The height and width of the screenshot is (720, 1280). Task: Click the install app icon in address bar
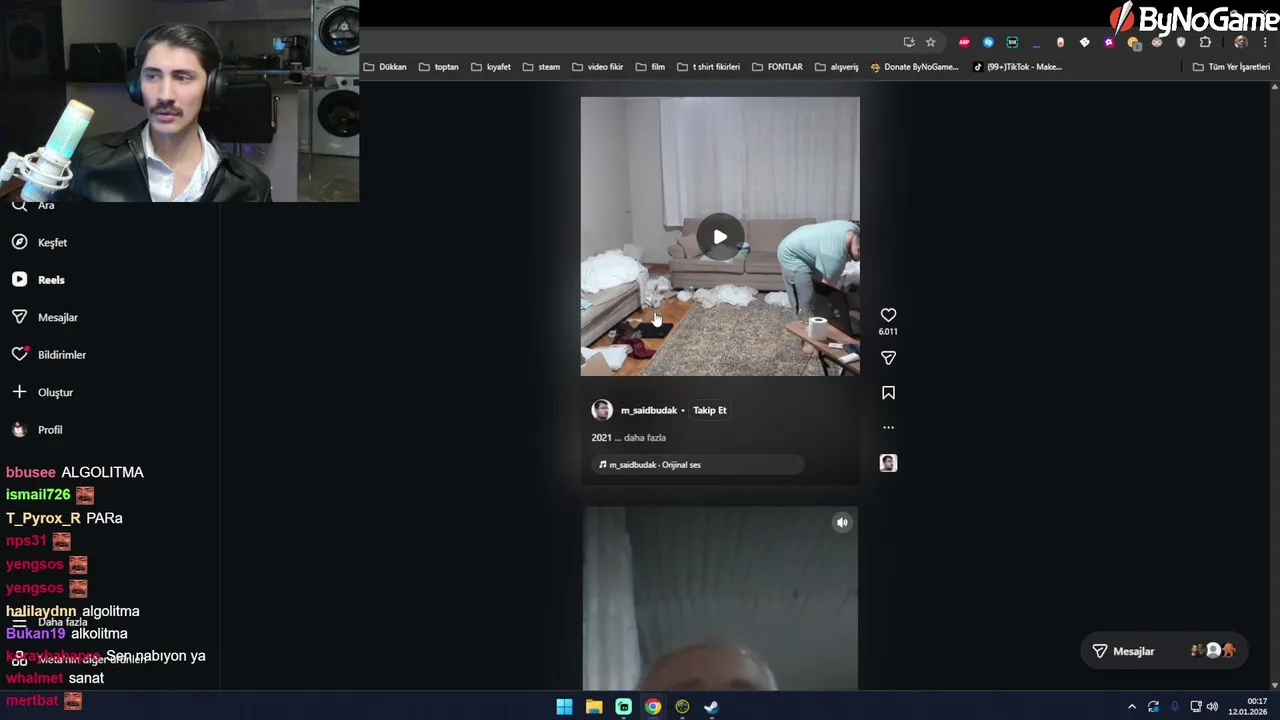(x=909, y=42)
